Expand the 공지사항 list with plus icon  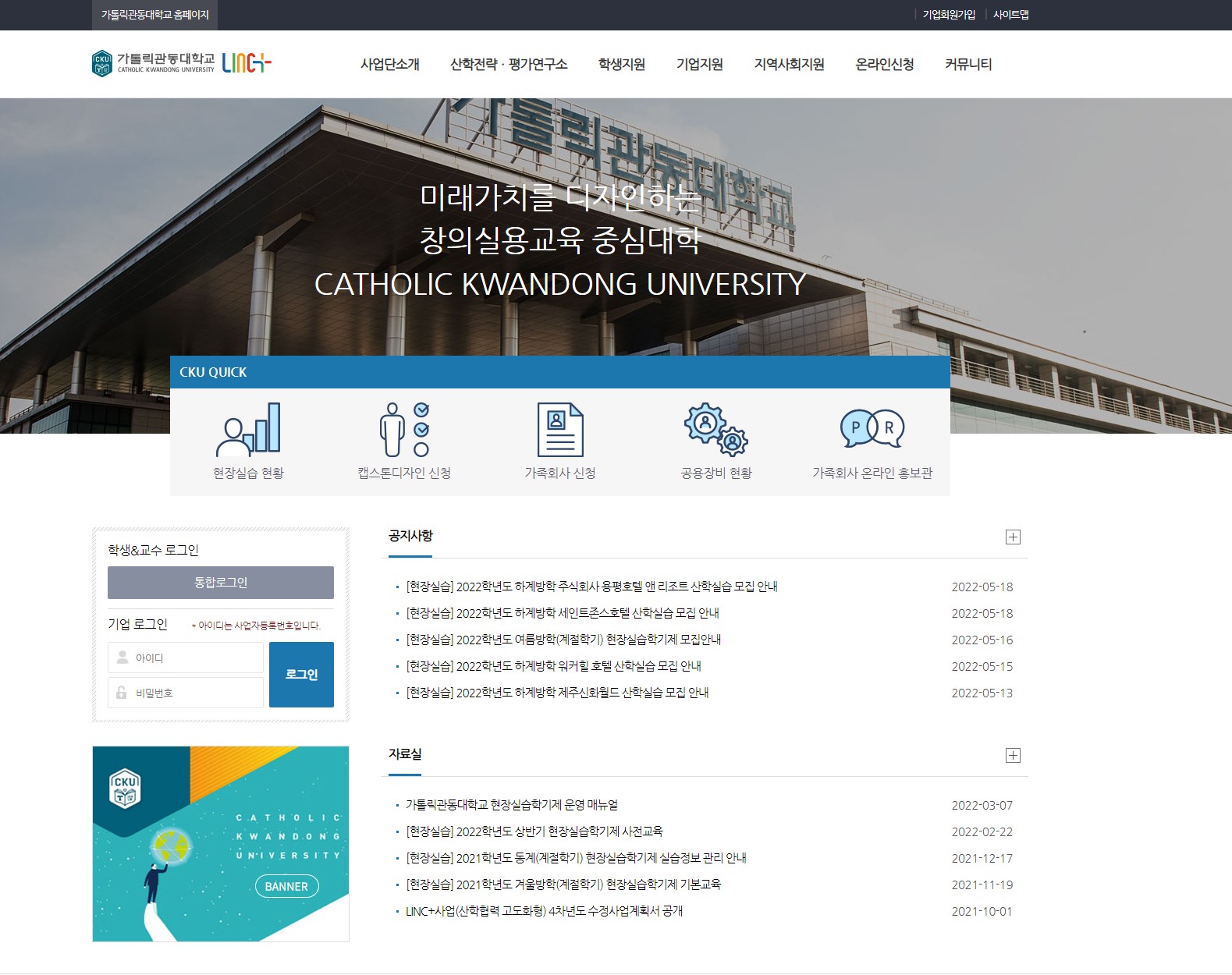1013,537
